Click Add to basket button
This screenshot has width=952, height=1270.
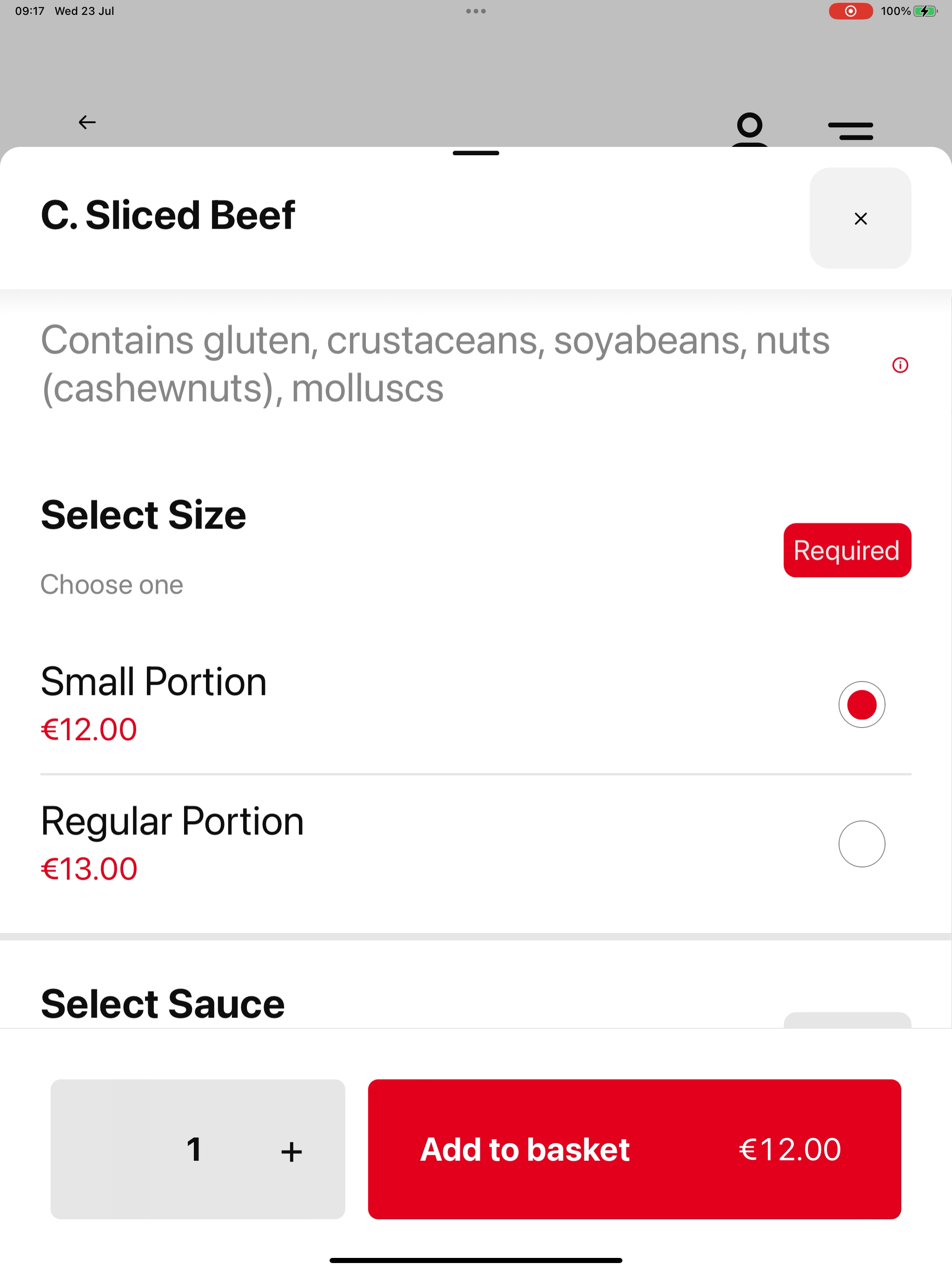(635, 1150)
